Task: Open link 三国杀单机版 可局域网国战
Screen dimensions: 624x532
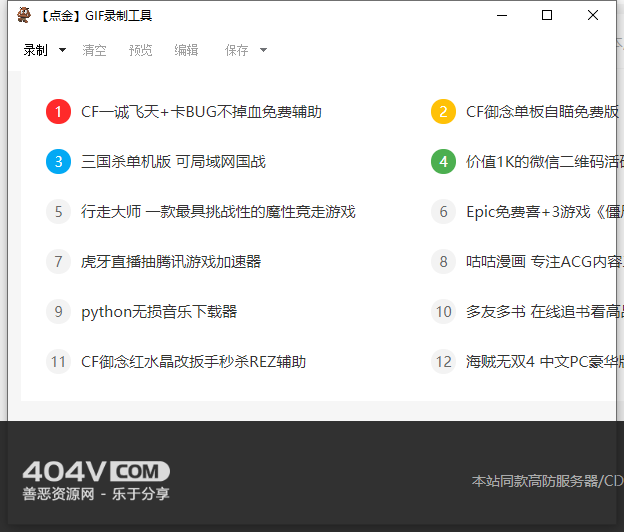Action: point(174,162)
